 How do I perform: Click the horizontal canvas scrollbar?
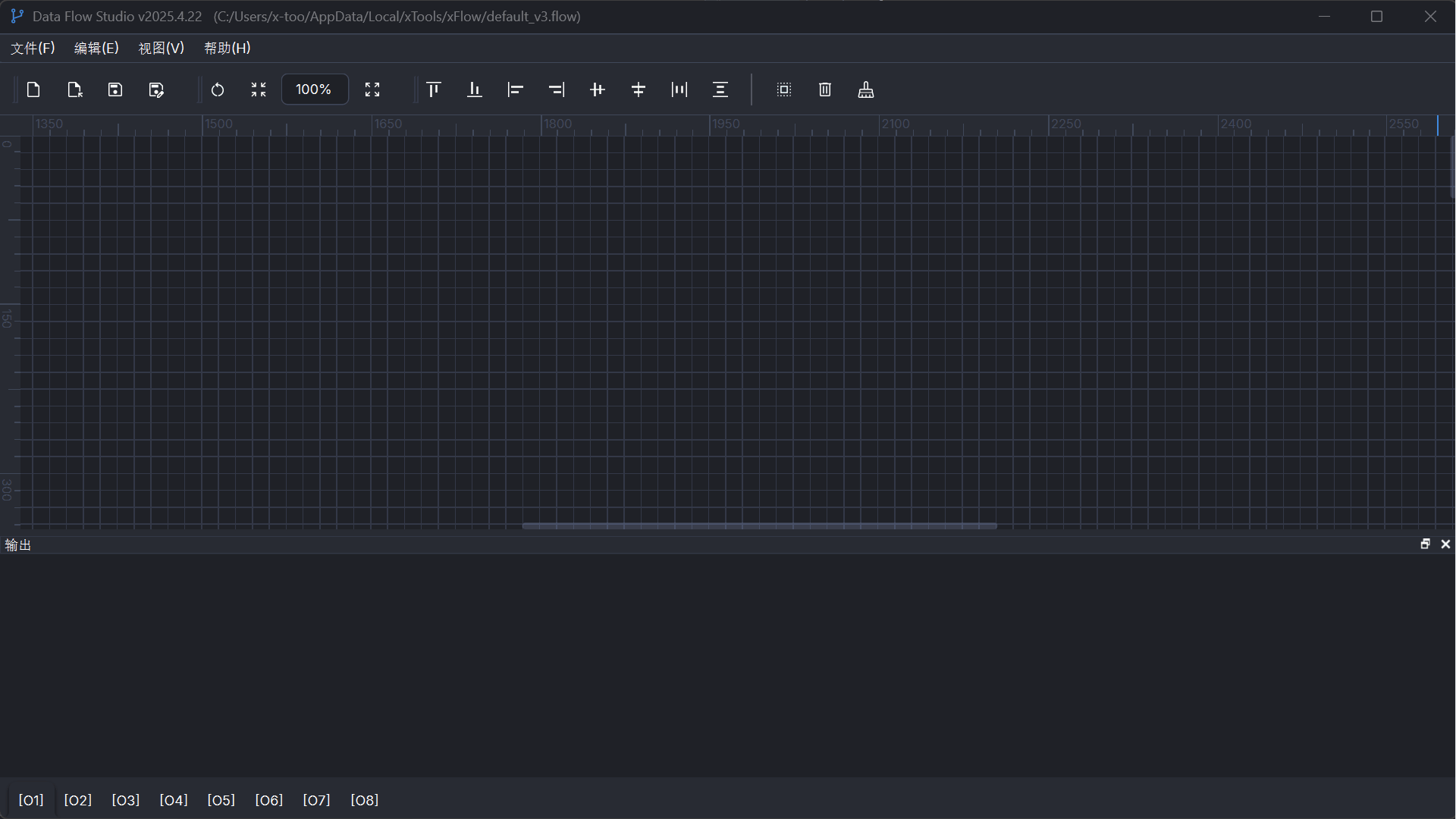click(x=758, y=526)
